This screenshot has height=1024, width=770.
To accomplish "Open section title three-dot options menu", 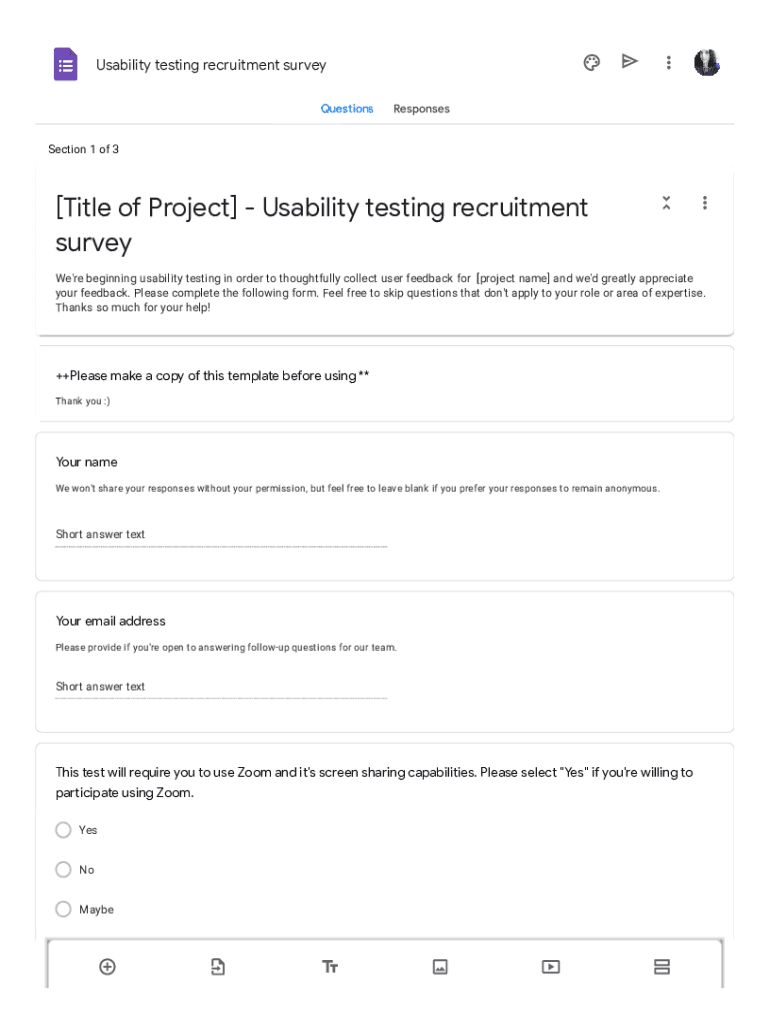I will [705, 203].
